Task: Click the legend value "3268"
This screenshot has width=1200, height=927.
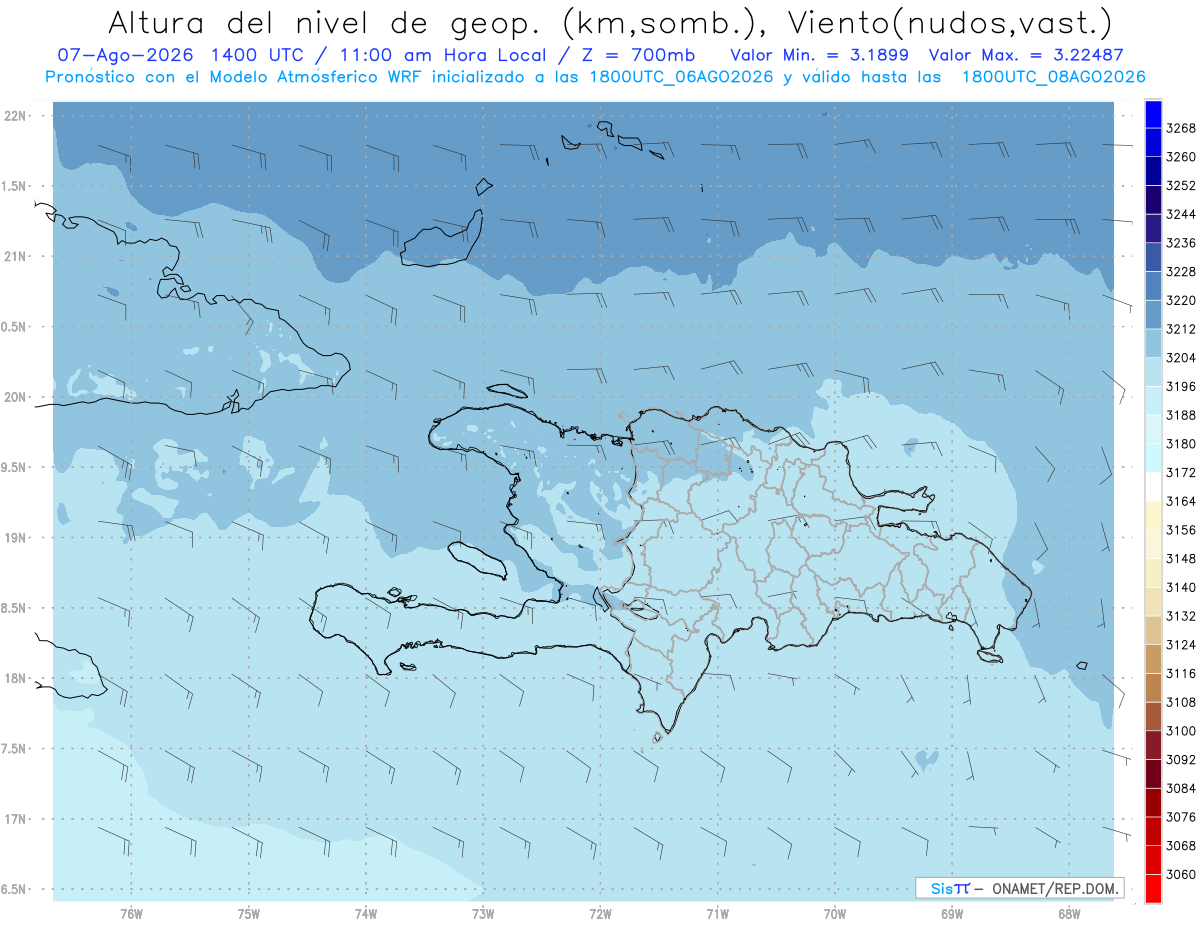Action: [1180, 128]
